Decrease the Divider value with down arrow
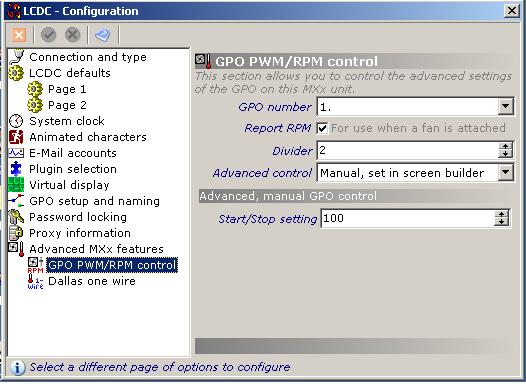The height and width of the screenshot is (384, 526). (505, 154)
